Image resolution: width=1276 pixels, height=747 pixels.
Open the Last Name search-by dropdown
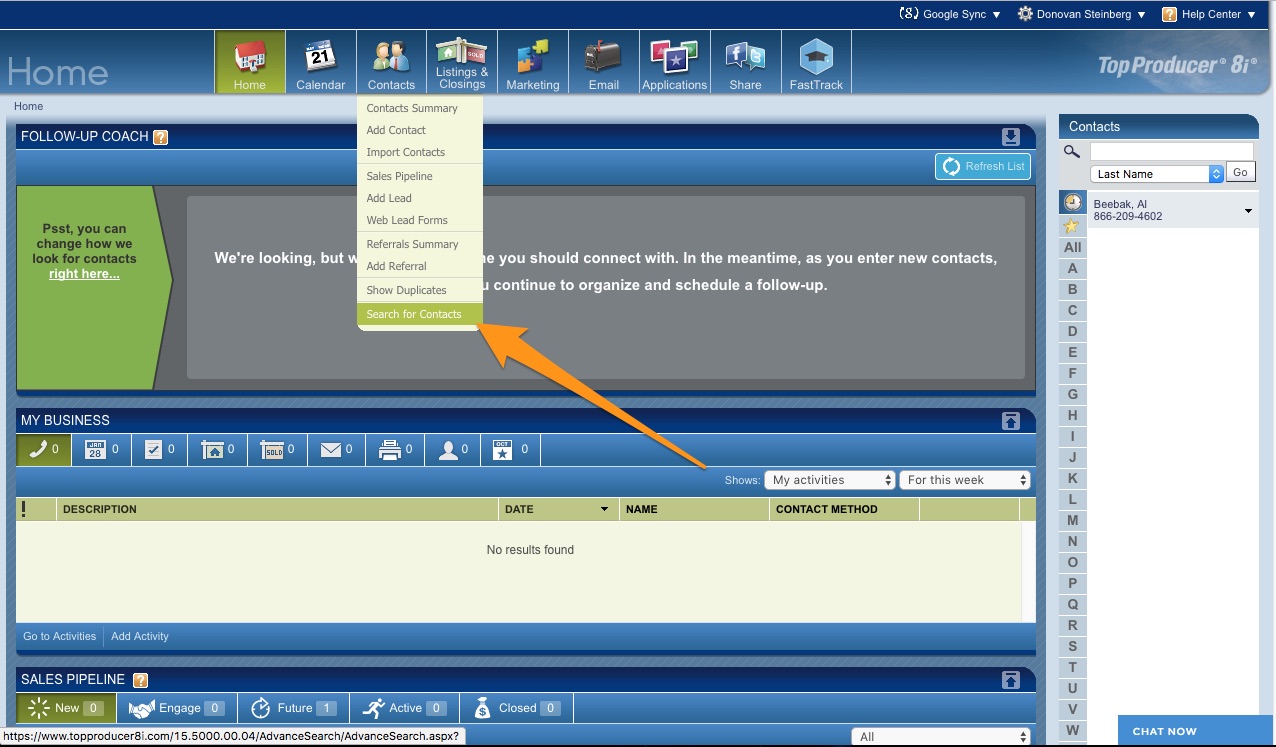tap(1157, 174)
